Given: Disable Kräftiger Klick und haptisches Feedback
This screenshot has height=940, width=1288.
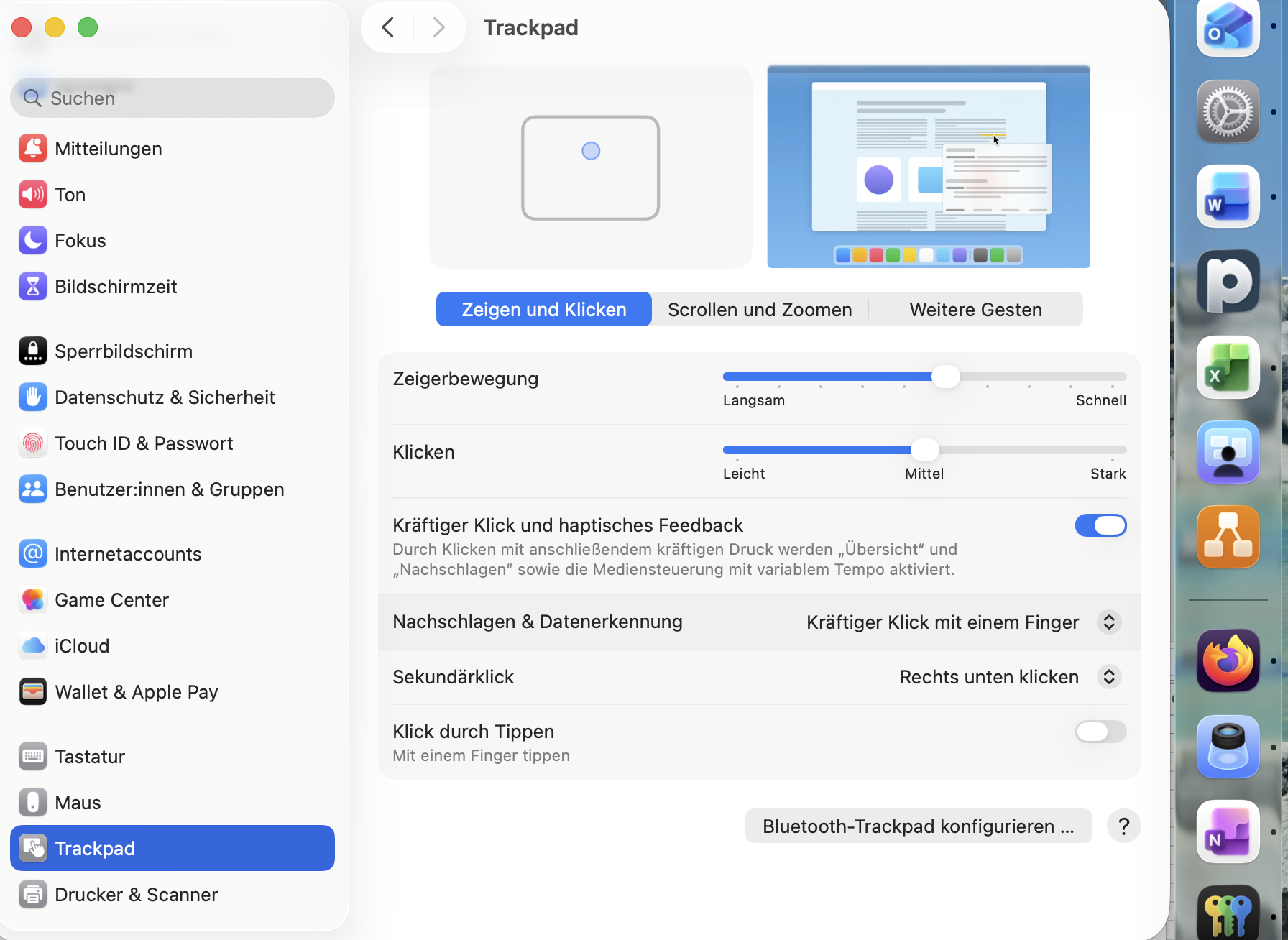Looking at the screenshot, I should 1100,525.
